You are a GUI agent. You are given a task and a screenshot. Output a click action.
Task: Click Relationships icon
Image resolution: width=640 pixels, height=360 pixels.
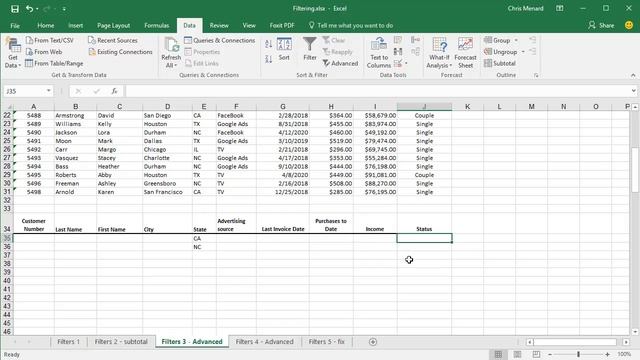click(416, 51)
